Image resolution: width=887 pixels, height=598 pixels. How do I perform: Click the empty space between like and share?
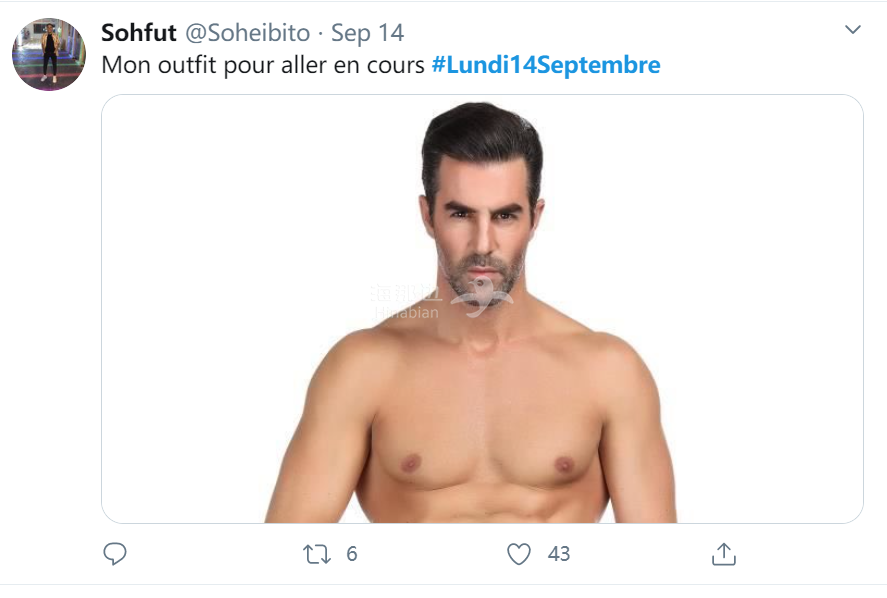(640, 553)
